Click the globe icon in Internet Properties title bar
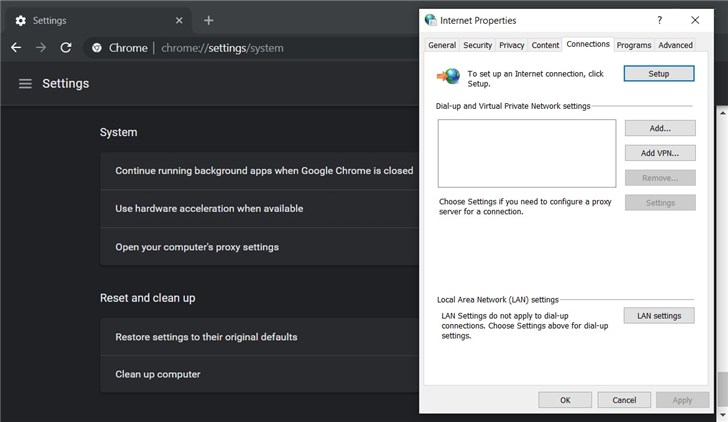Screen dimensions: 728x422 click(431, 19)
